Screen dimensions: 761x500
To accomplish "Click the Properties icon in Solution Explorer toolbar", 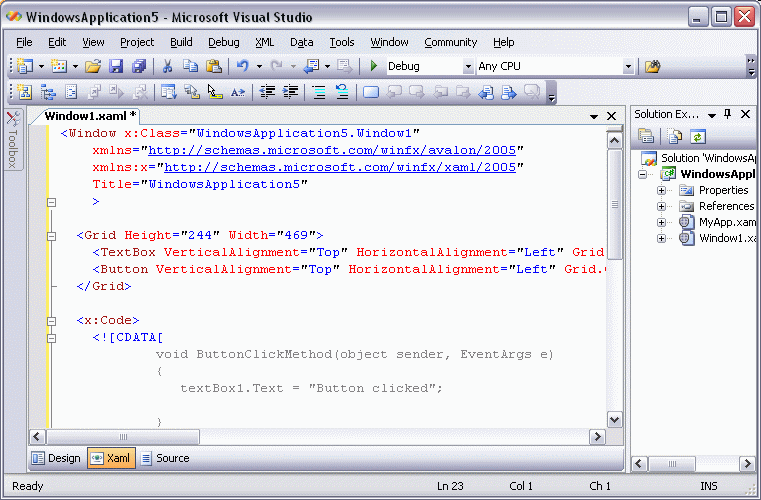I will click(x=646, y=136).
